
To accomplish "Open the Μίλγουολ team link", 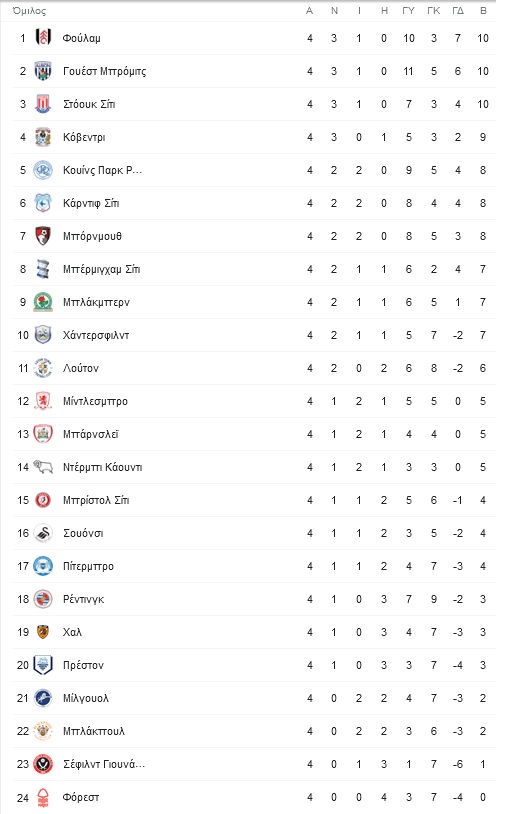I will [86, 698].
